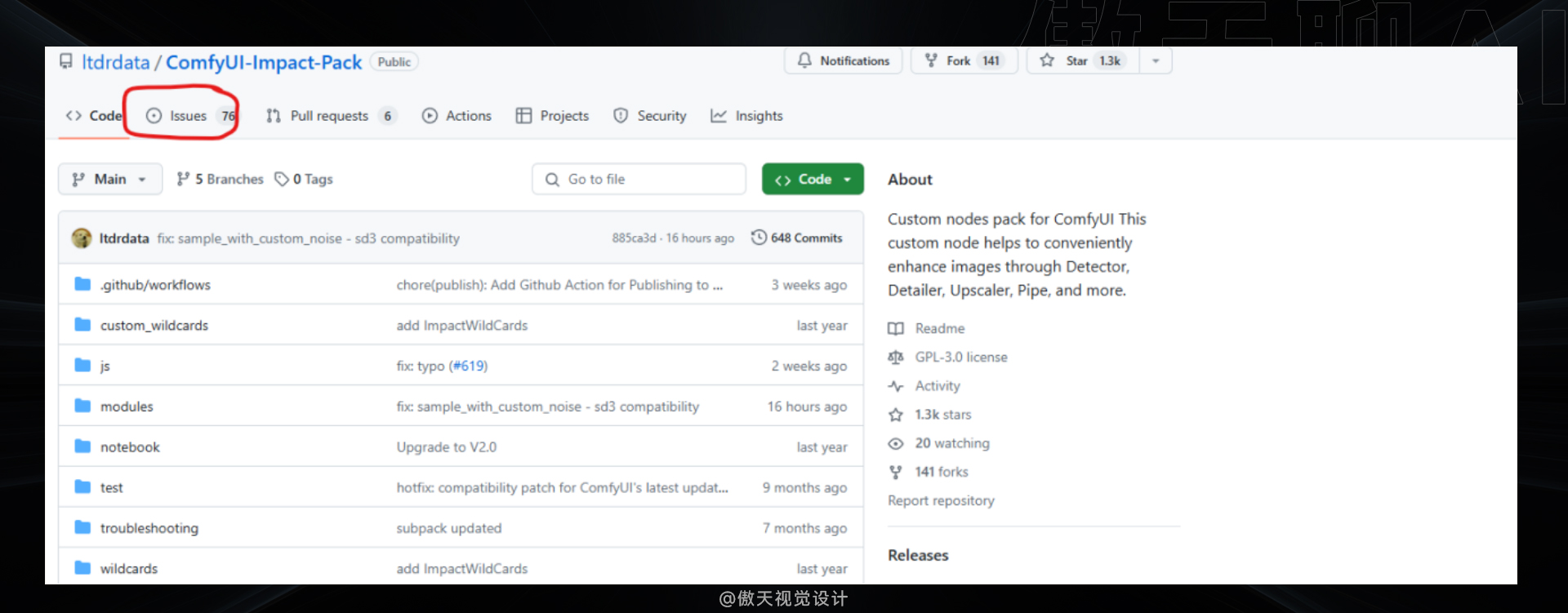The height and width of the screenshot is (613, 1568).
Task: Open the .github/workflows folder
Action: tap(155, 285)
